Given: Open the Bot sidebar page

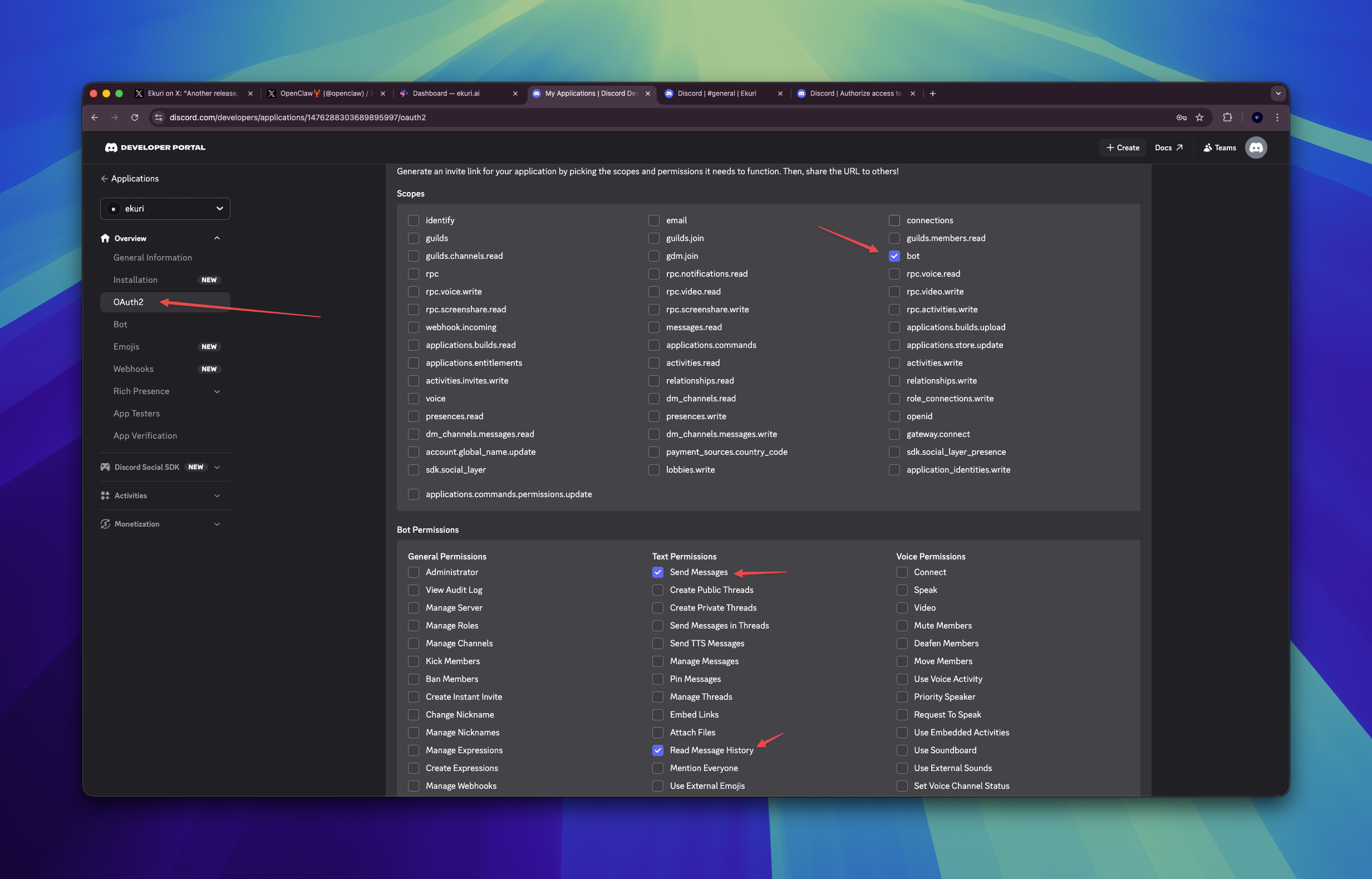Looking at the screenshot, I should 120,324.
